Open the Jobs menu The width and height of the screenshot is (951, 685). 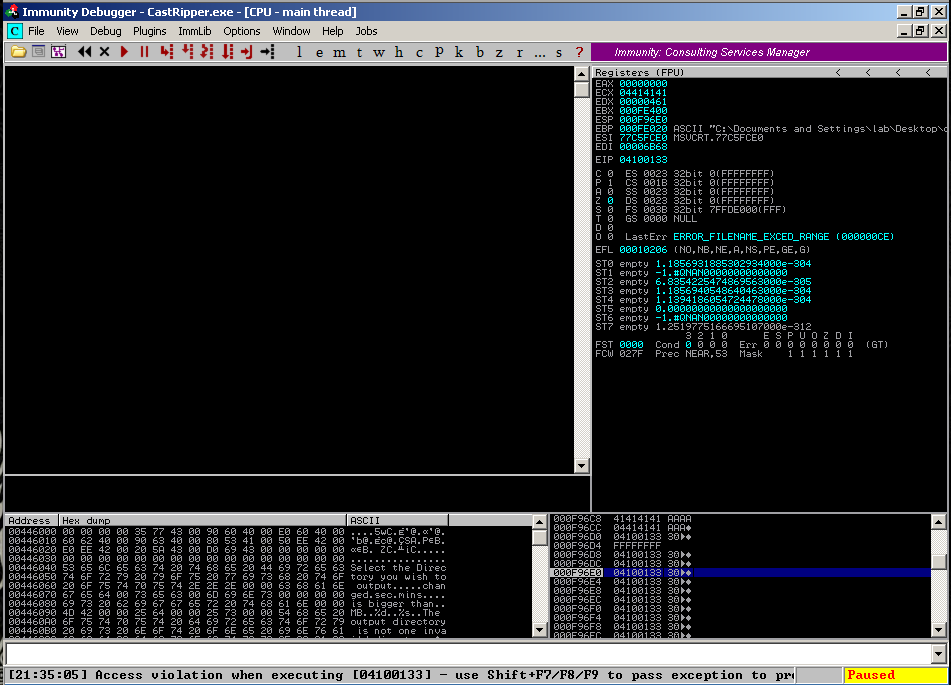pos(366,31)
